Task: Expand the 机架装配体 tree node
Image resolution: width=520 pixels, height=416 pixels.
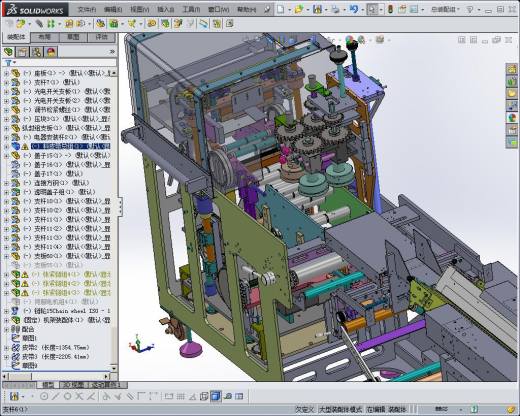Action: pyautogui.click(x=6, y=320)
